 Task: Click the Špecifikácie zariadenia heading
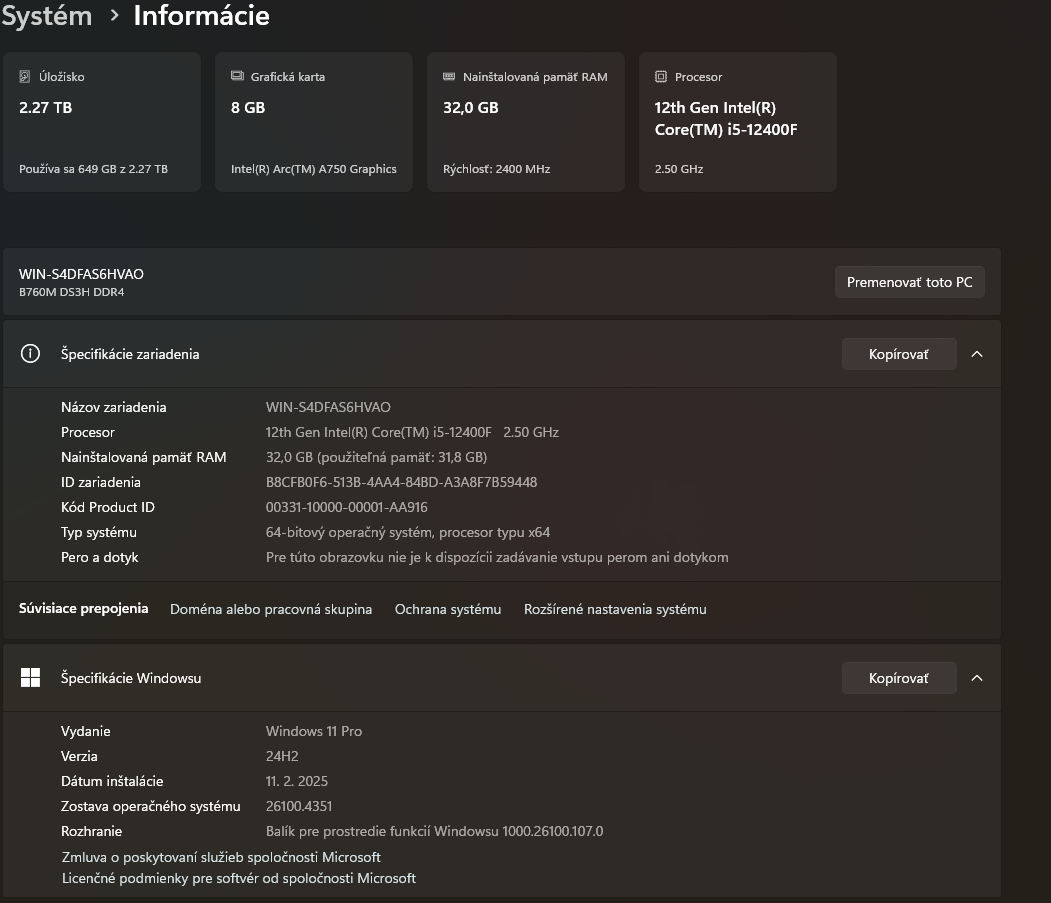(130, 354)
